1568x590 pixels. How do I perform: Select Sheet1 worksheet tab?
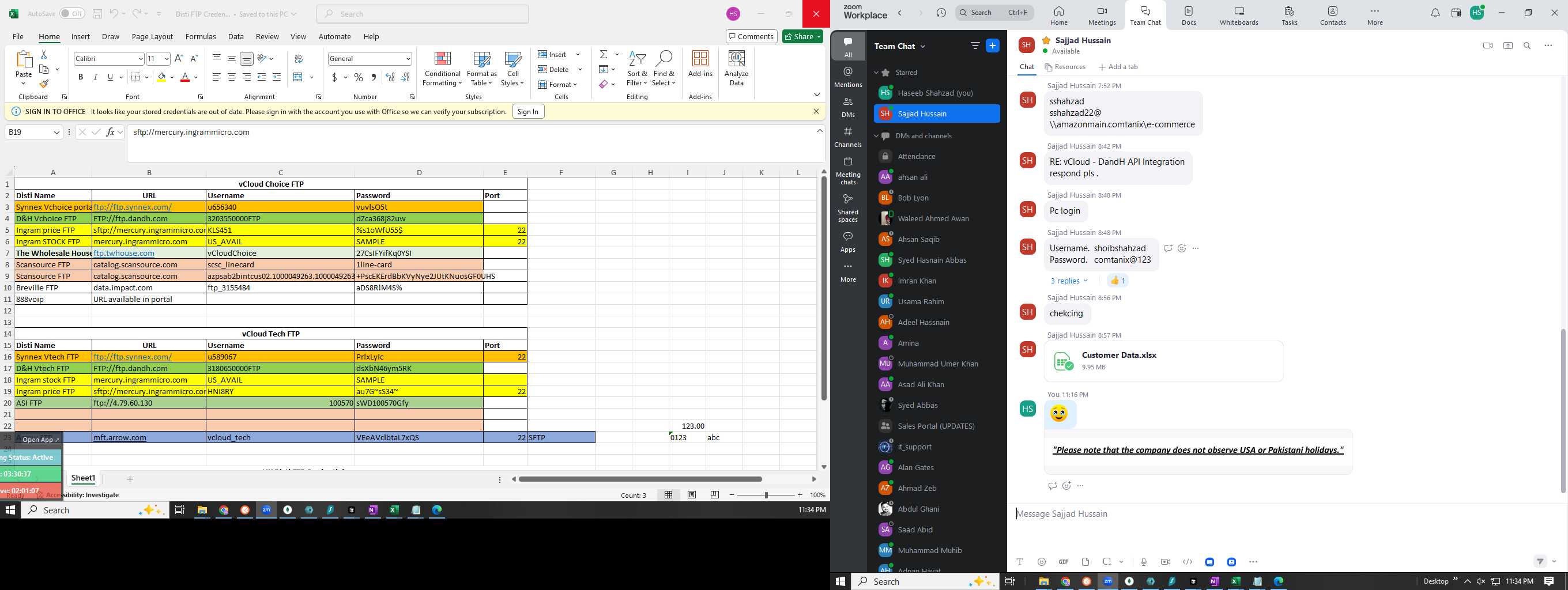pos(84,478)
